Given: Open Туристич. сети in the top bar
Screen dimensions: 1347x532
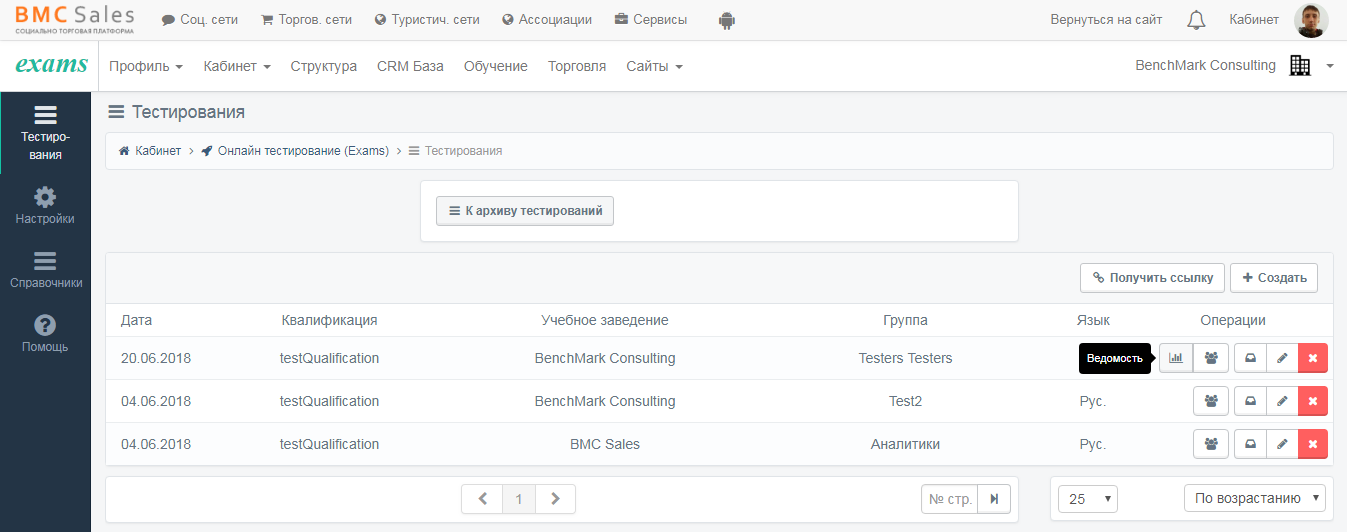Looking at the screenshot, I should pos(427,20).
